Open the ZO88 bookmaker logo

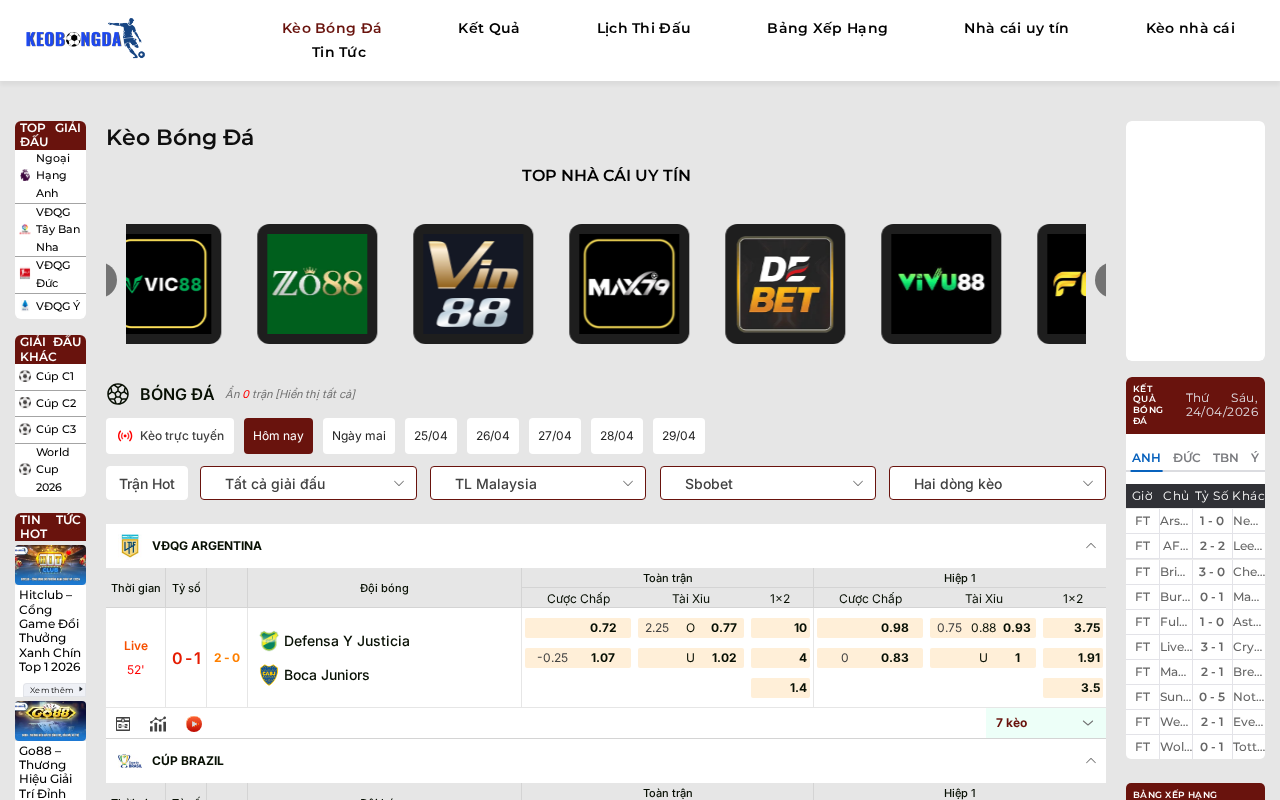tap(317, 284)
